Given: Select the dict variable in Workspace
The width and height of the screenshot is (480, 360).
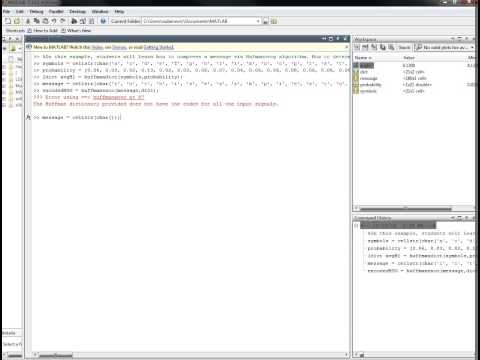Looking at the screenshot, I should [364, 72].
